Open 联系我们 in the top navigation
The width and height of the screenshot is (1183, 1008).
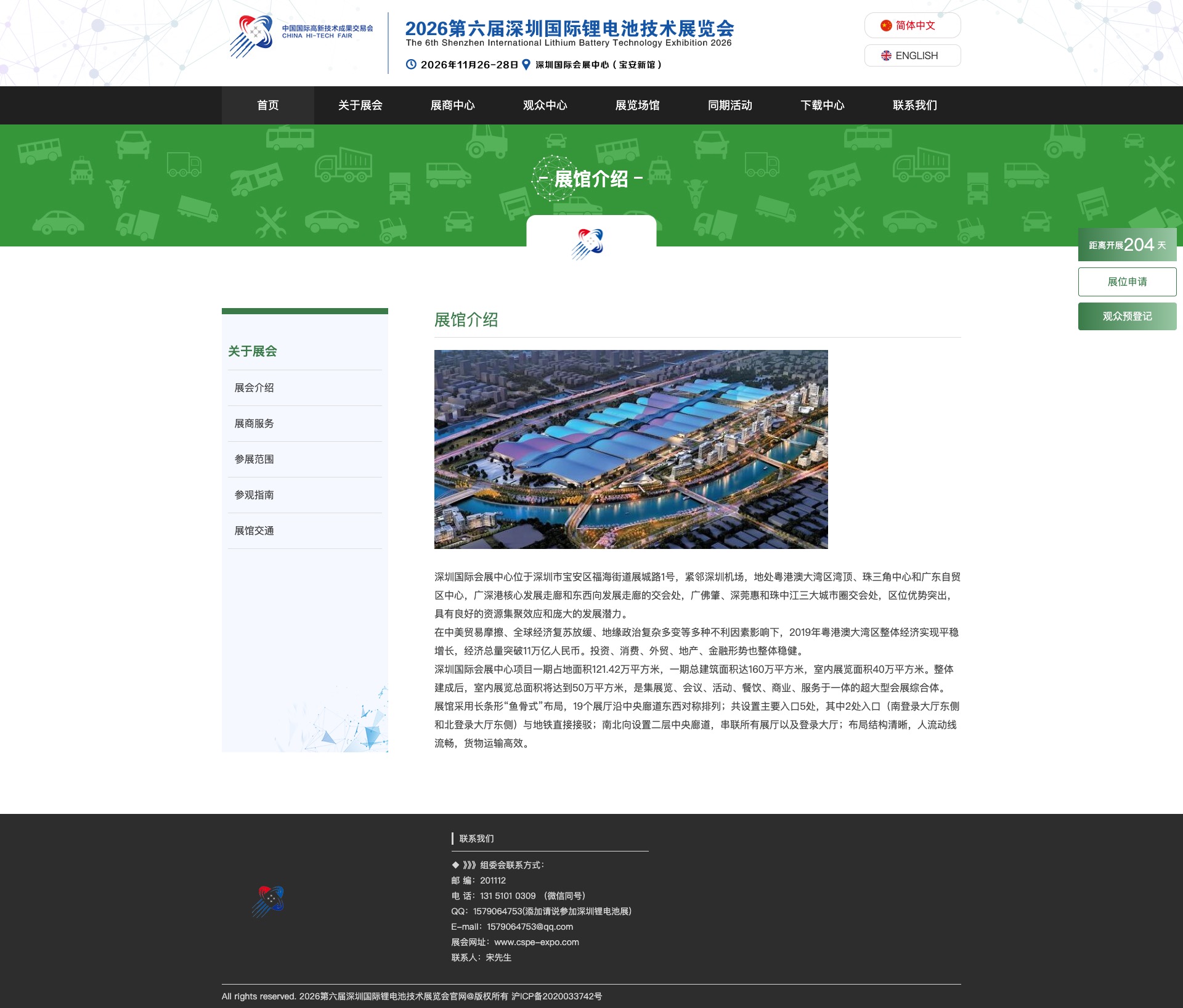(x=915, y=105)
